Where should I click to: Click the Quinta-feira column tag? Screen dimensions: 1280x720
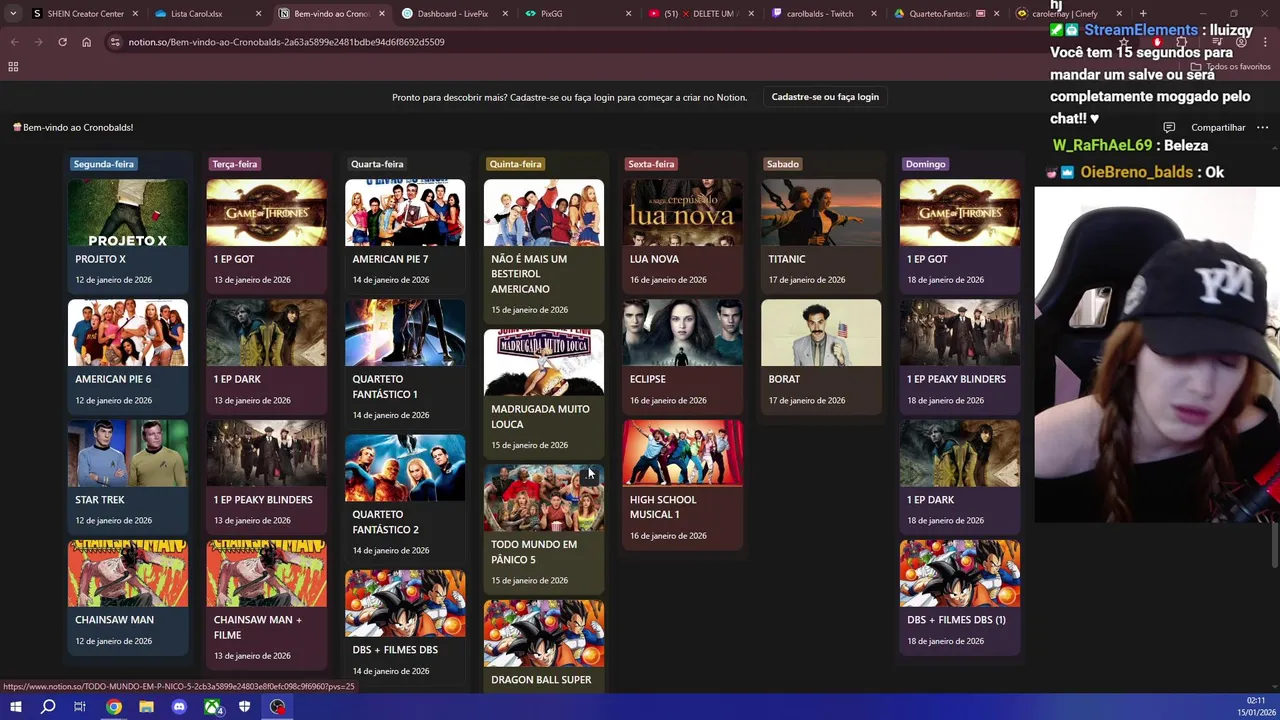point(516,164)
